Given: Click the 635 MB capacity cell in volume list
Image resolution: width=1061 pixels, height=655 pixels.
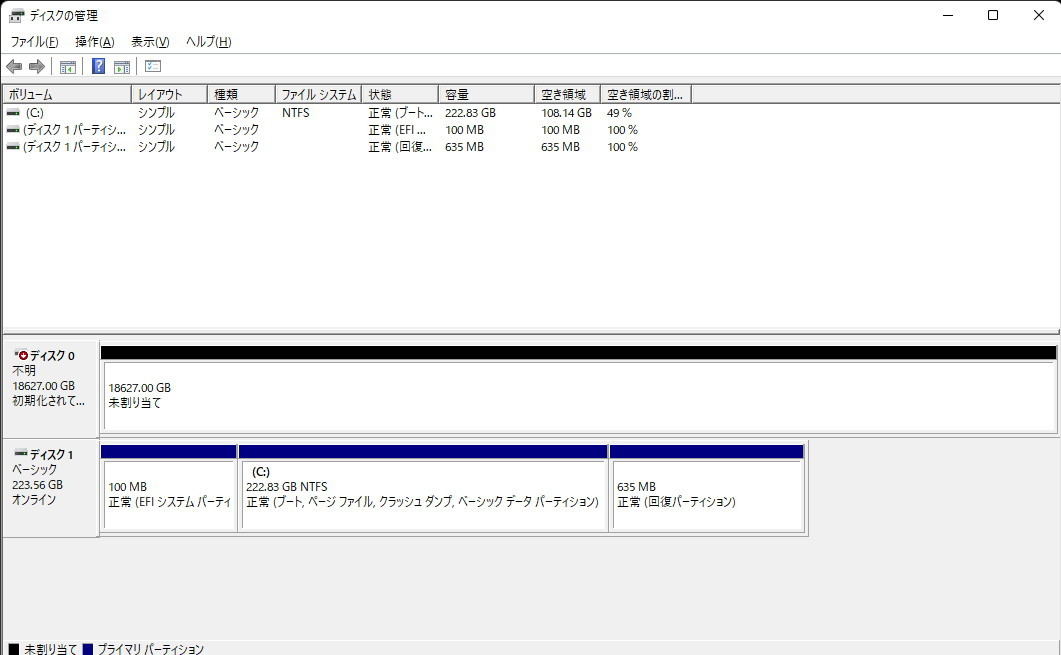Looking at the screenshot, I should 464,147.
